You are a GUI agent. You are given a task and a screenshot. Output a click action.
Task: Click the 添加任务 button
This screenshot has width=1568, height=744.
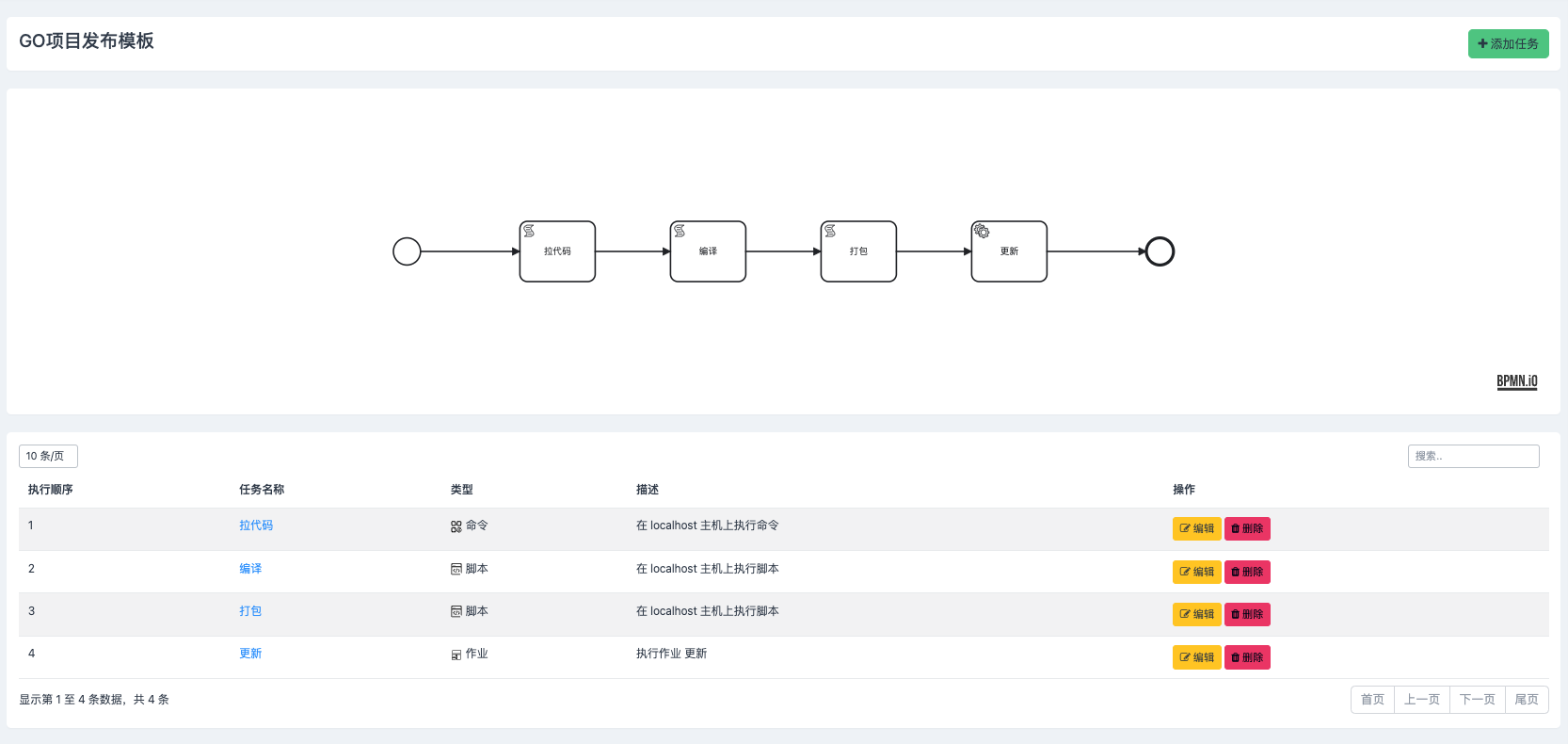pyautogui.click(x=1508, y=44)
